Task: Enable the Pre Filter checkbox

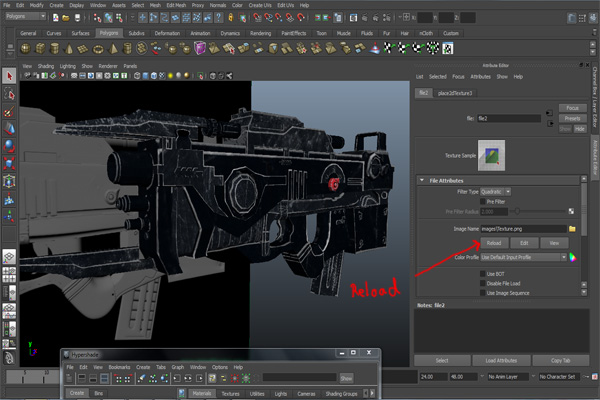Action: tap(483, 201)
